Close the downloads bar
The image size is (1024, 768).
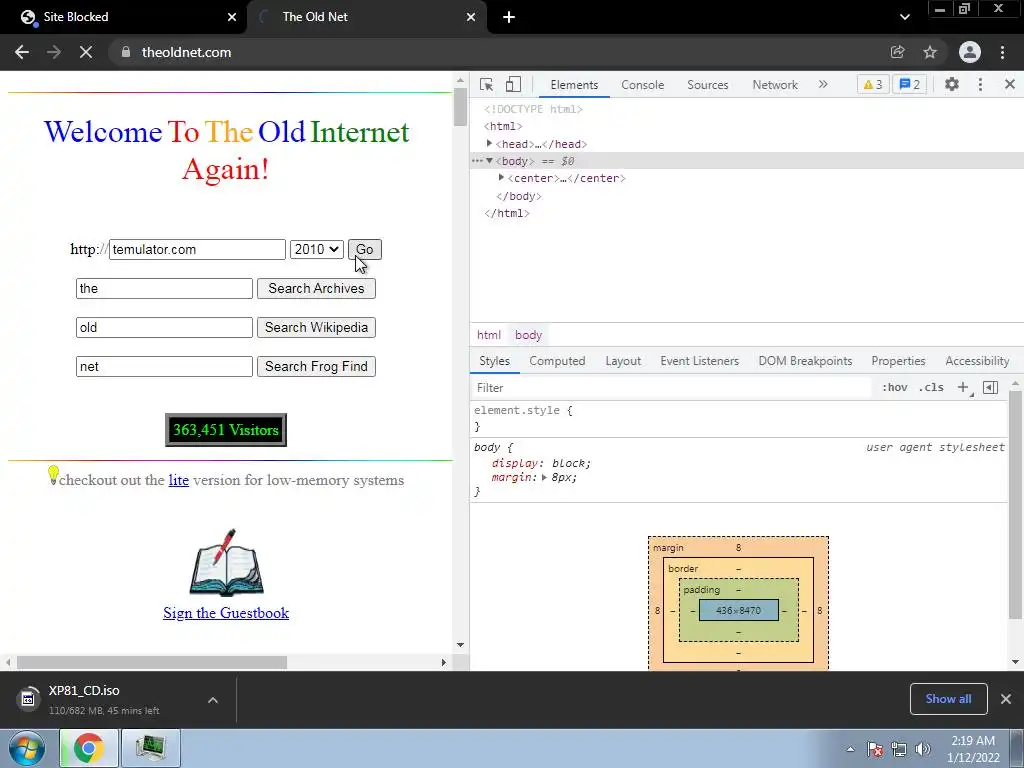point(1006,699)
